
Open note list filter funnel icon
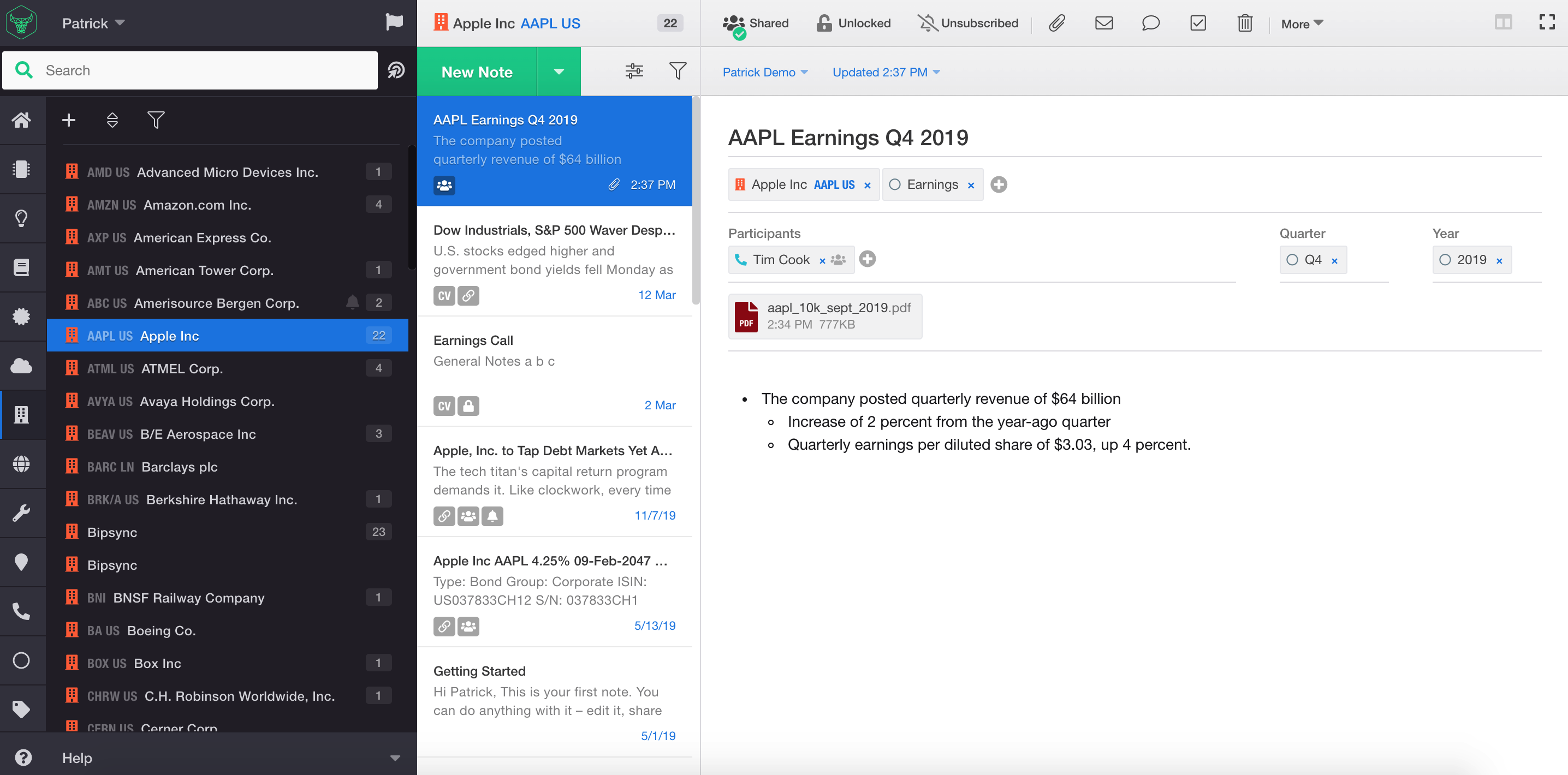(678, 71)
